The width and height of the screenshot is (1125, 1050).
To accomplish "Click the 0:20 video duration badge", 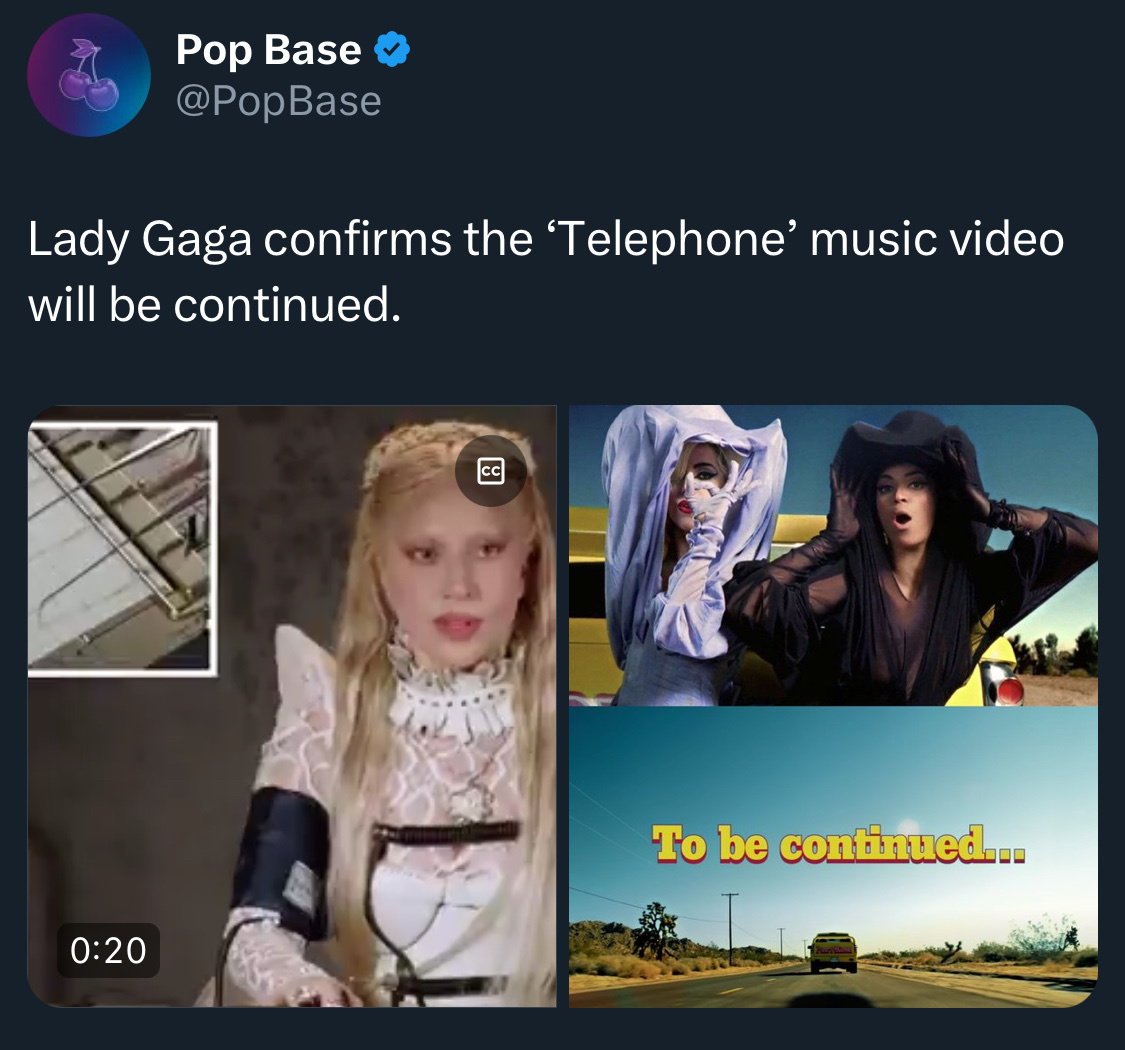I will (x=108, y=950).
